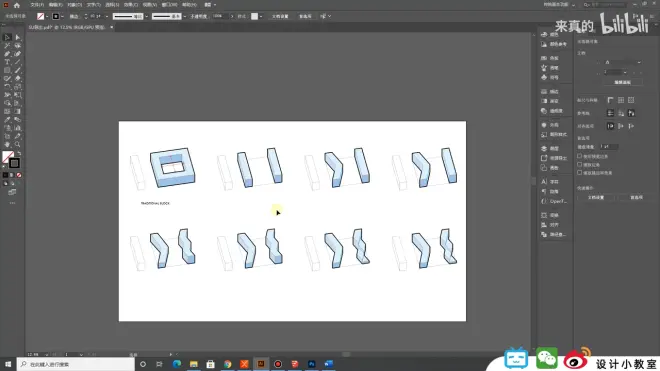This screenshot has height=371, width=660.
Task: Open the Transparency panel icon
Action: pyautogui.click(x=544, y=111)
